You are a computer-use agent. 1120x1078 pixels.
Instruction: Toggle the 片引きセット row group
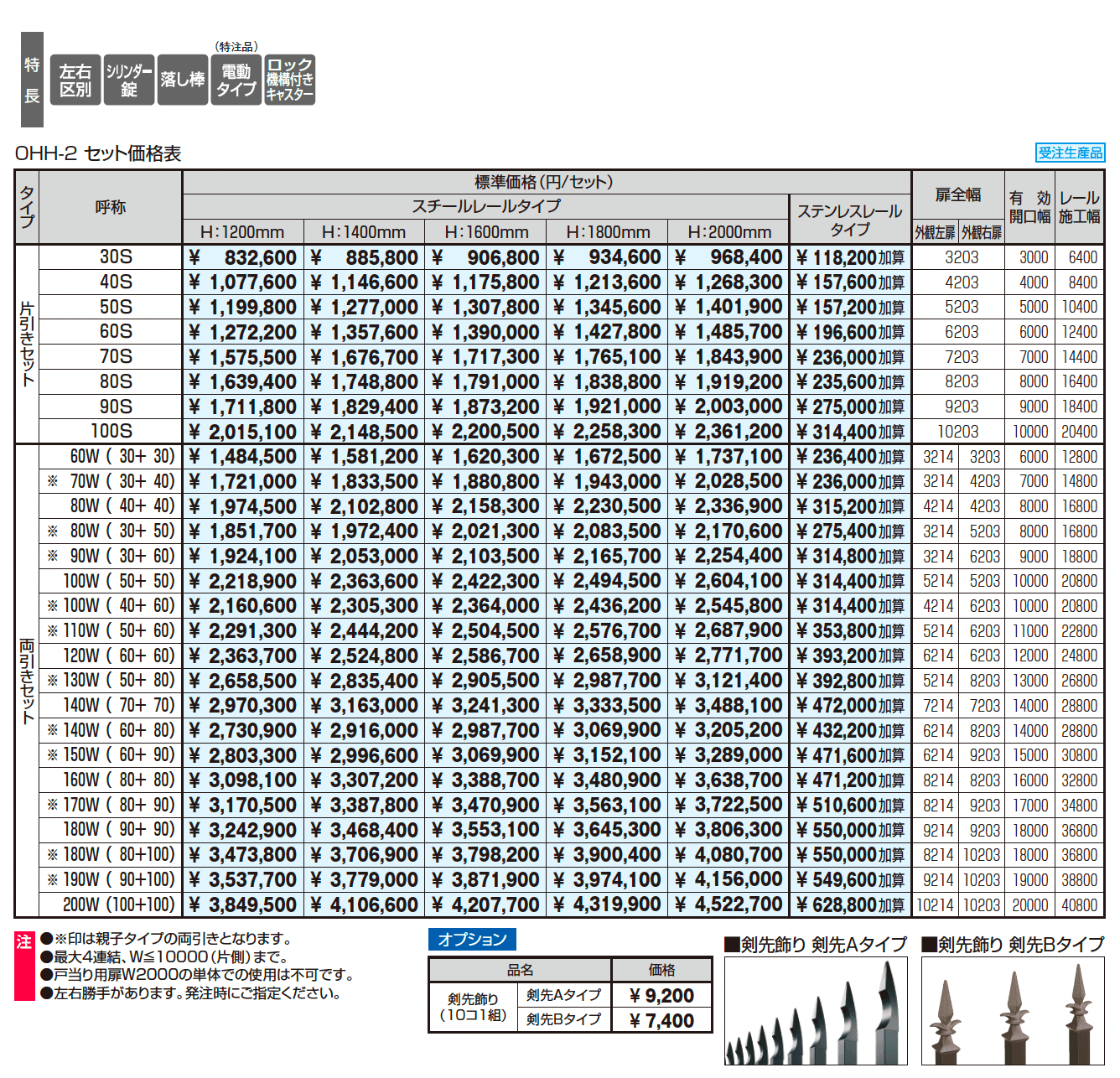28,344
